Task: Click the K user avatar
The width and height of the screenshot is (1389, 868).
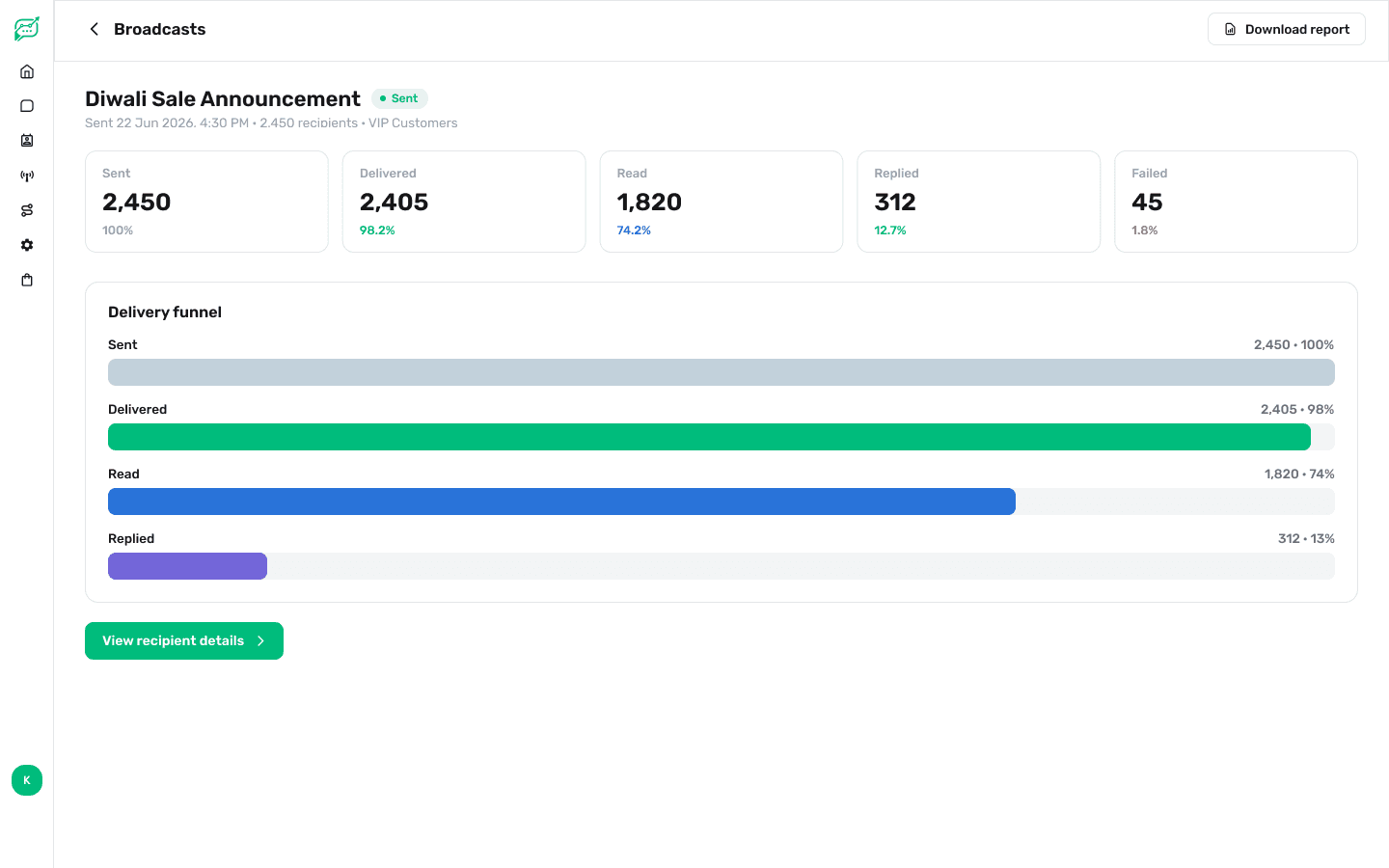Action: 27,780
